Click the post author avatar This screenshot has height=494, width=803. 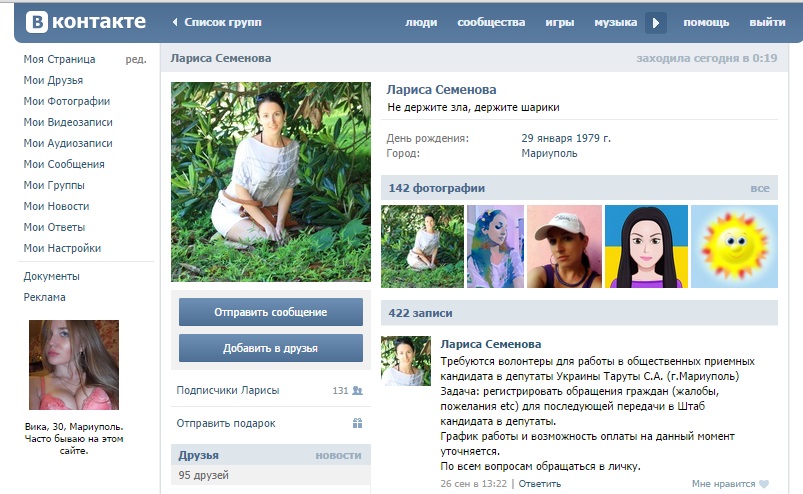[406, 361]
